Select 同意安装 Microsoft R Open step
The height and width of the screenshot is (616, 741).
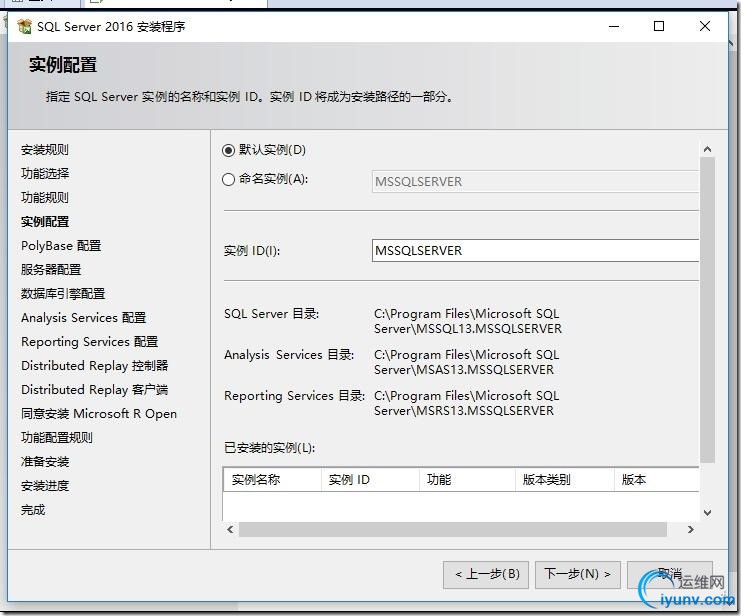pos(99,414)
